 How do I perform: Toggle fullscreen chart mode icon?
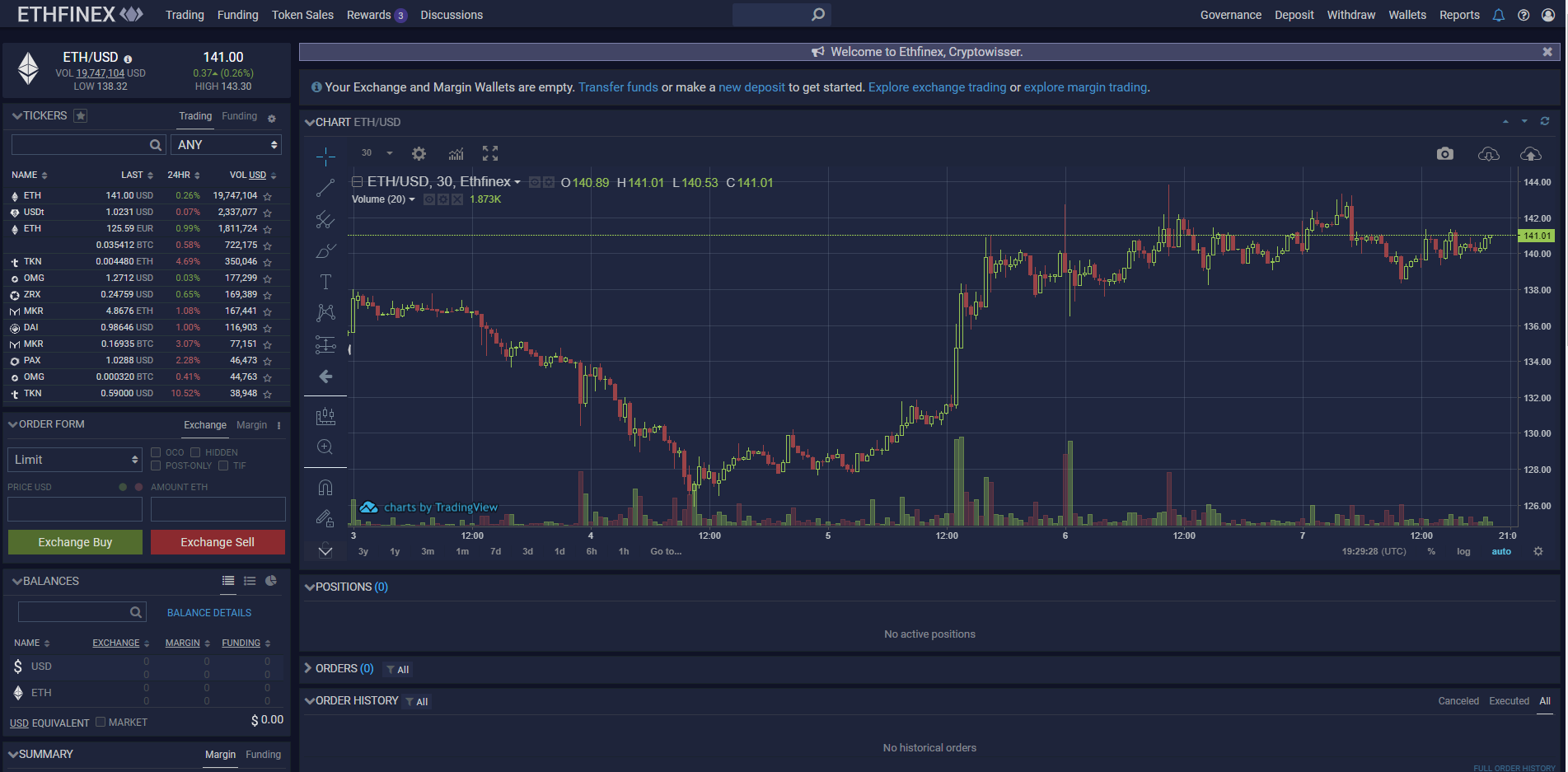click(490, 153)
